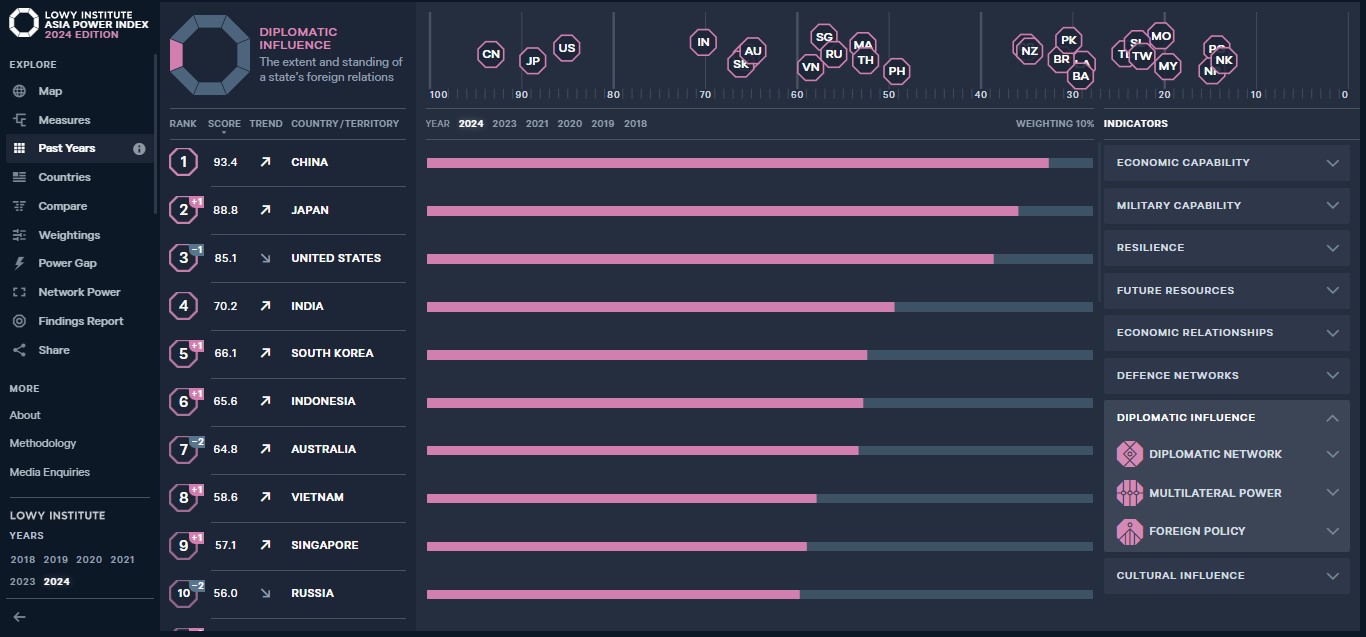Screen dimensions: 1366x637
Task: Open the 2021 edition in sidebar years
Action: [122, 560]
